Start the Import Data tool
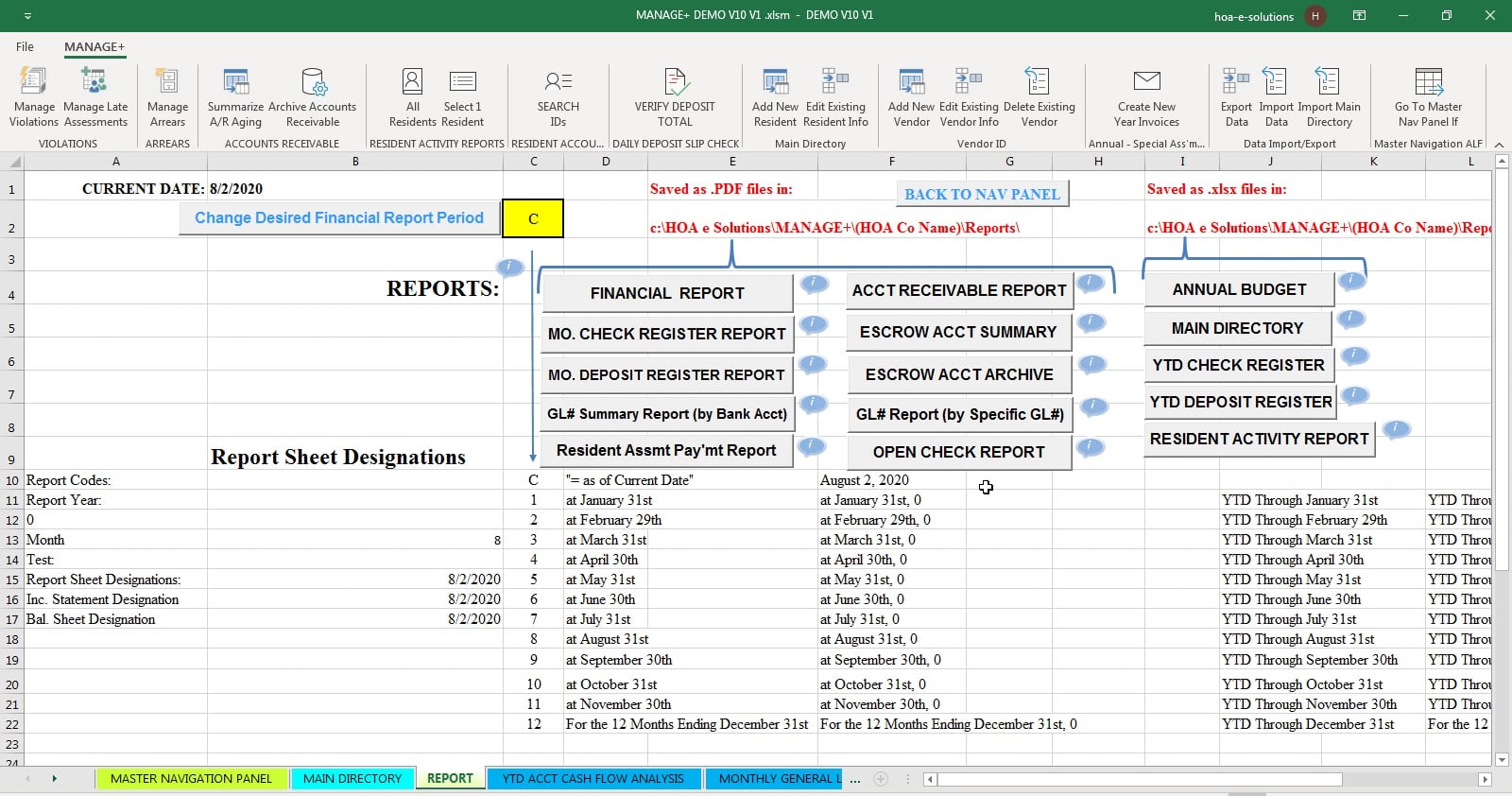The width and height of the screenshot is (1512, 796). click(1276, 97)
